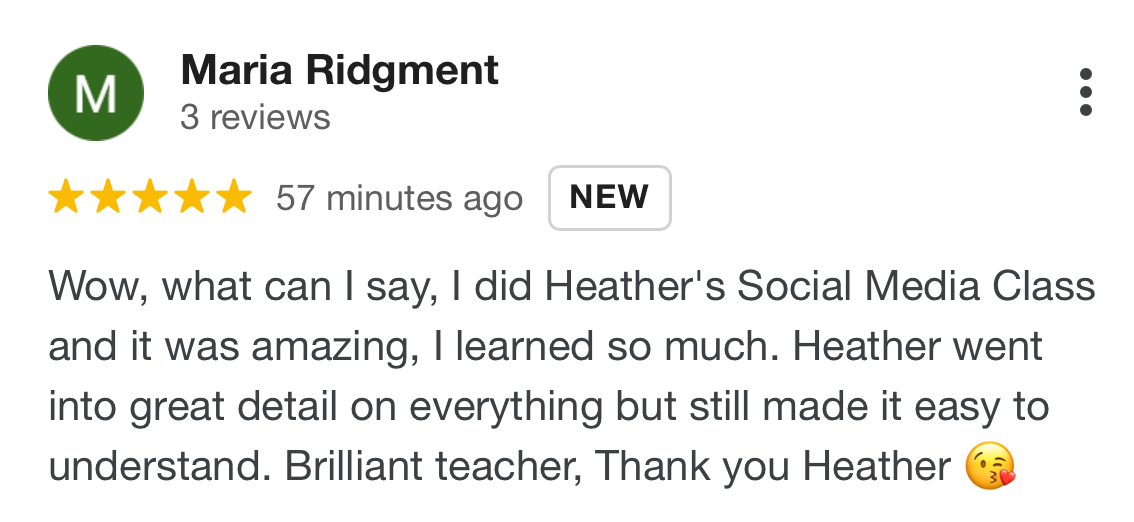Open the three-dot more options menu
Image resolution: width=1134 pixels, height=522 pixels.
1086,92
